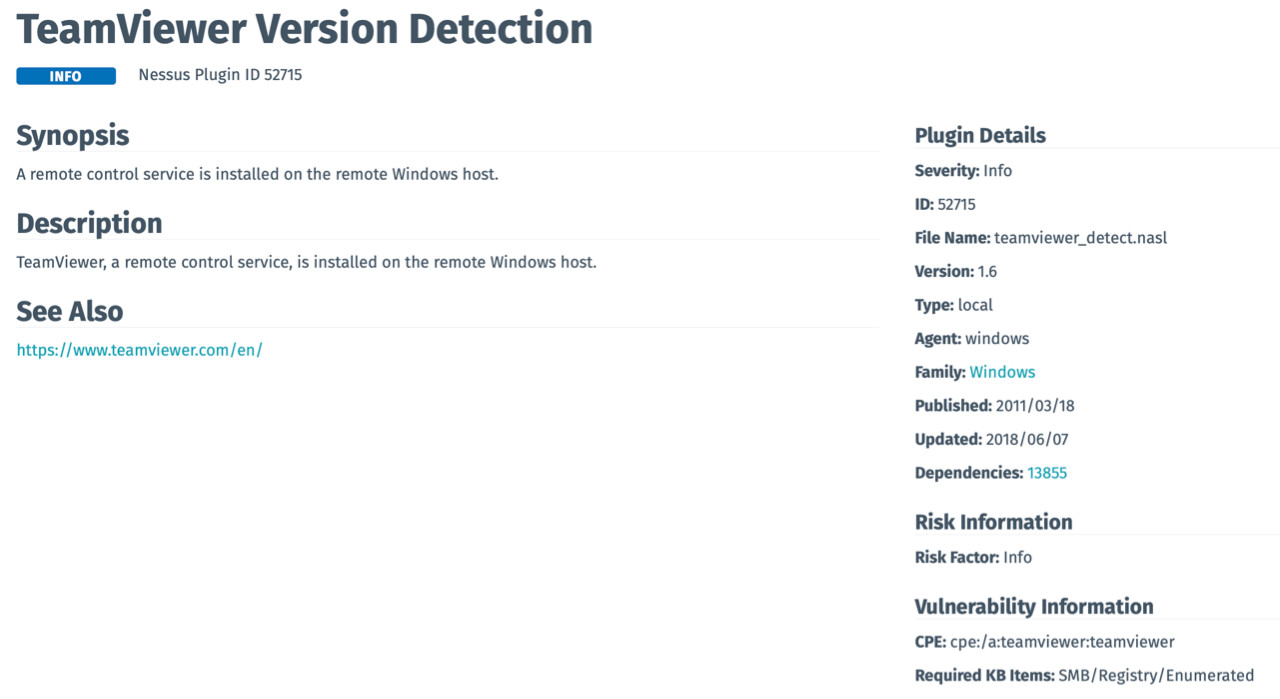Click the Description heading
This screenshot has width=1280, height=699.
click(89, 223)
